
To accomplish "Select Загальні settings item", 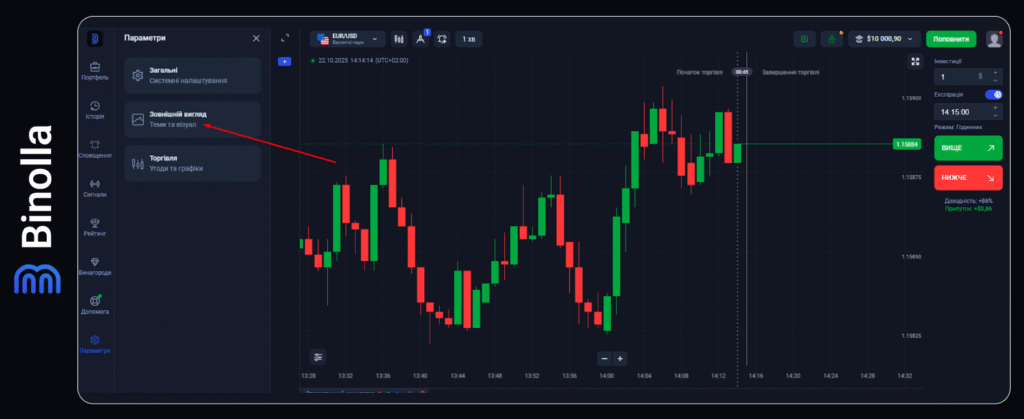I will (x=192, y=75).
